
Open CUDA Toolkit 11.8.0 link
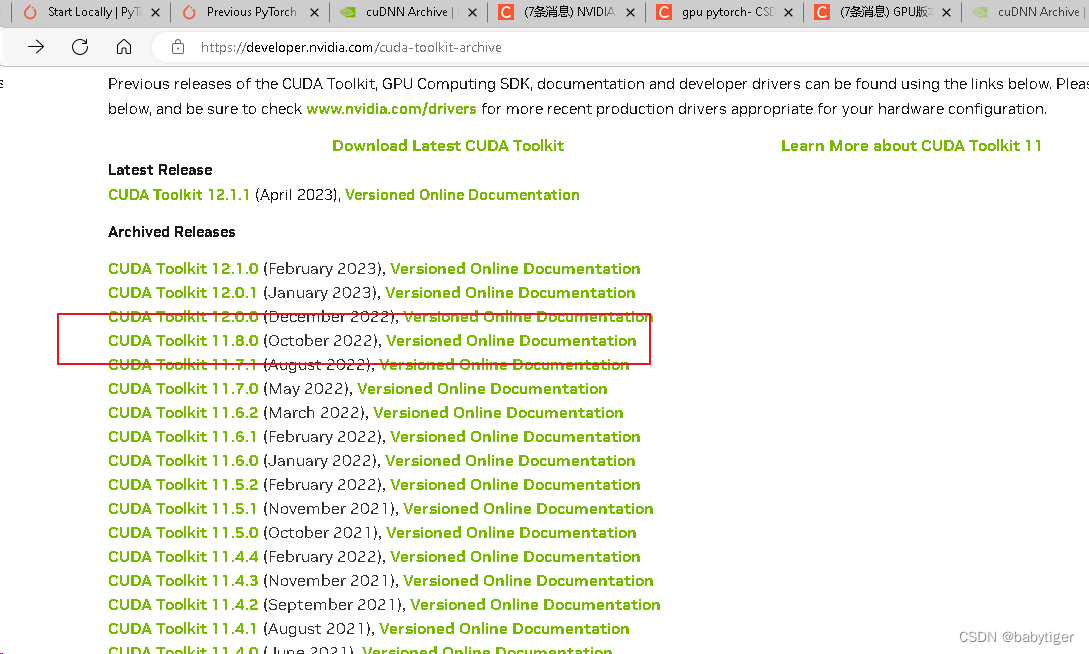[x=183, y=341]
